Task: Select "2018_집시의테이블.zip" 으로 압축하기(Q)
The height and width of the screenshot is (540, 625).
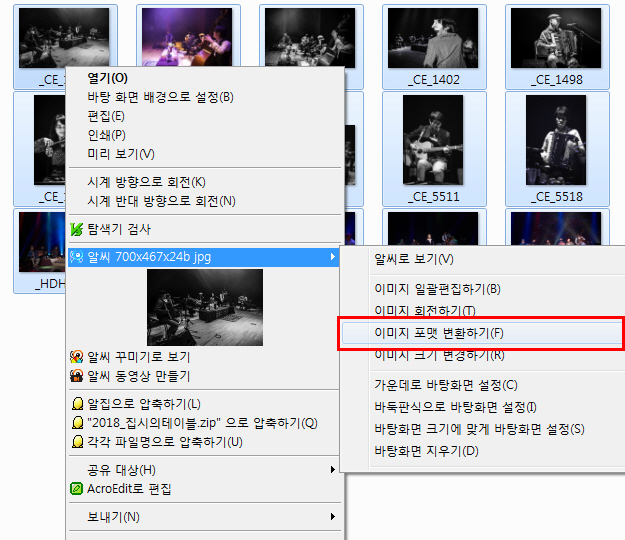Action: (202, 422)
